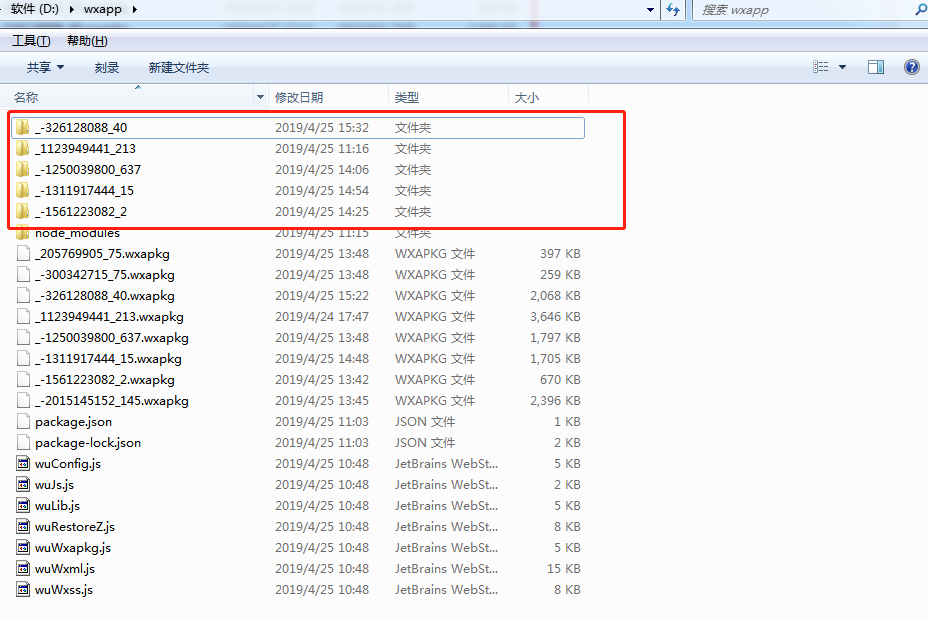The image size is (928, 618).
Task: Select the package-lock.json file icon
Action: (x=23, y=443)
